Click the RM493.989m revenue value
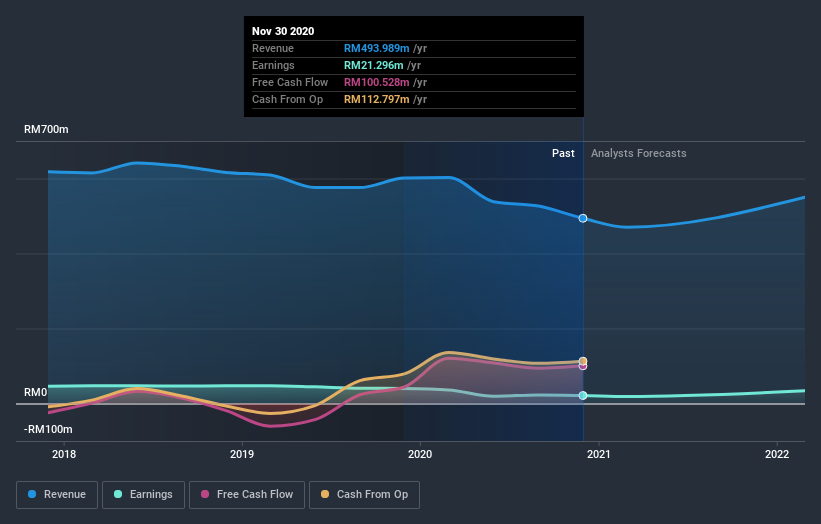This screenshot has height=524, width=821. tap(376, 48)
